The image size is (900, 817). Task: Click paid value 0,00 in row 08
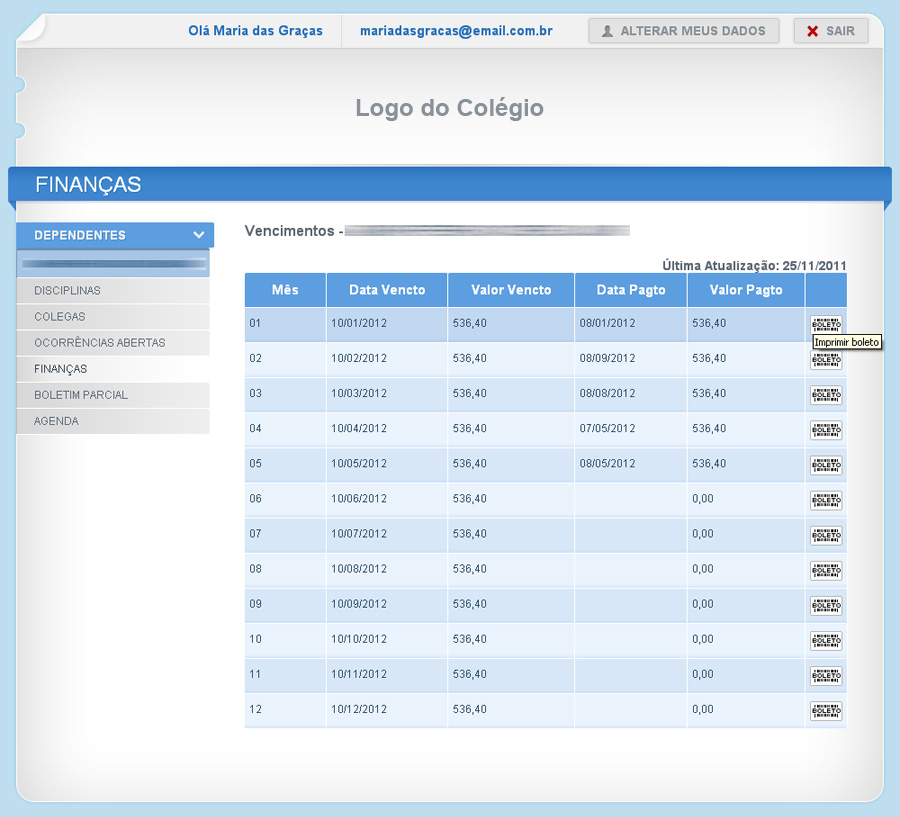coord(703,569)
